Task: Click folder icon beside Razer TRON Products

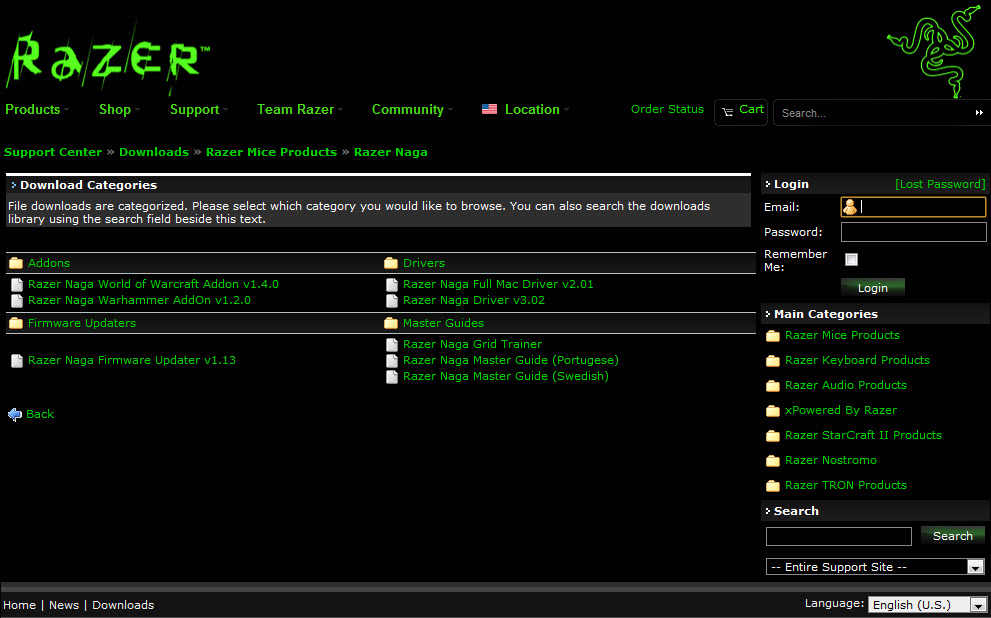Action: [772, 485]
